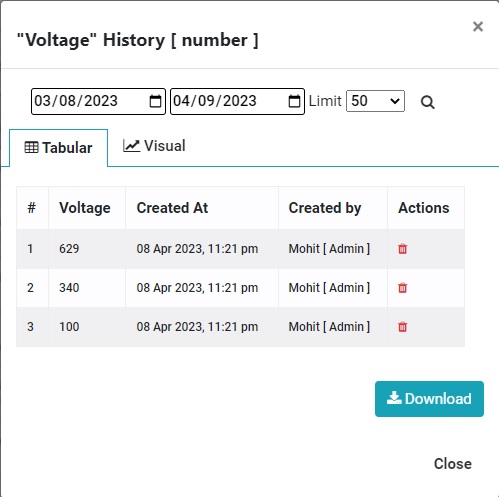Click the Close text button
This screenshot has width=499, height=497.
[453, 464]
